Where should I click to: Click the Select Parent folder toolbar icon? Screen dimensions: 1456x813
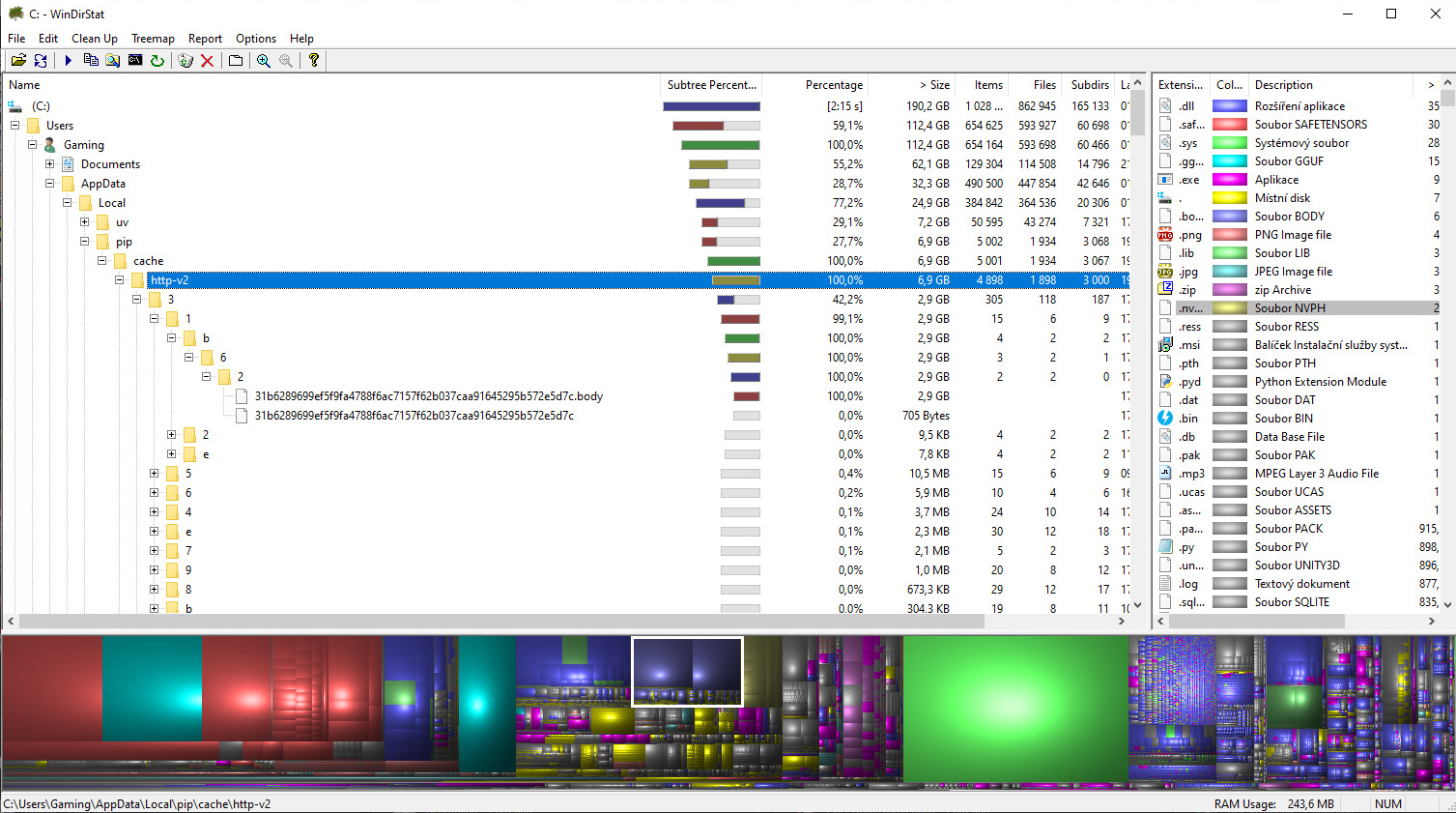point(236,60)
